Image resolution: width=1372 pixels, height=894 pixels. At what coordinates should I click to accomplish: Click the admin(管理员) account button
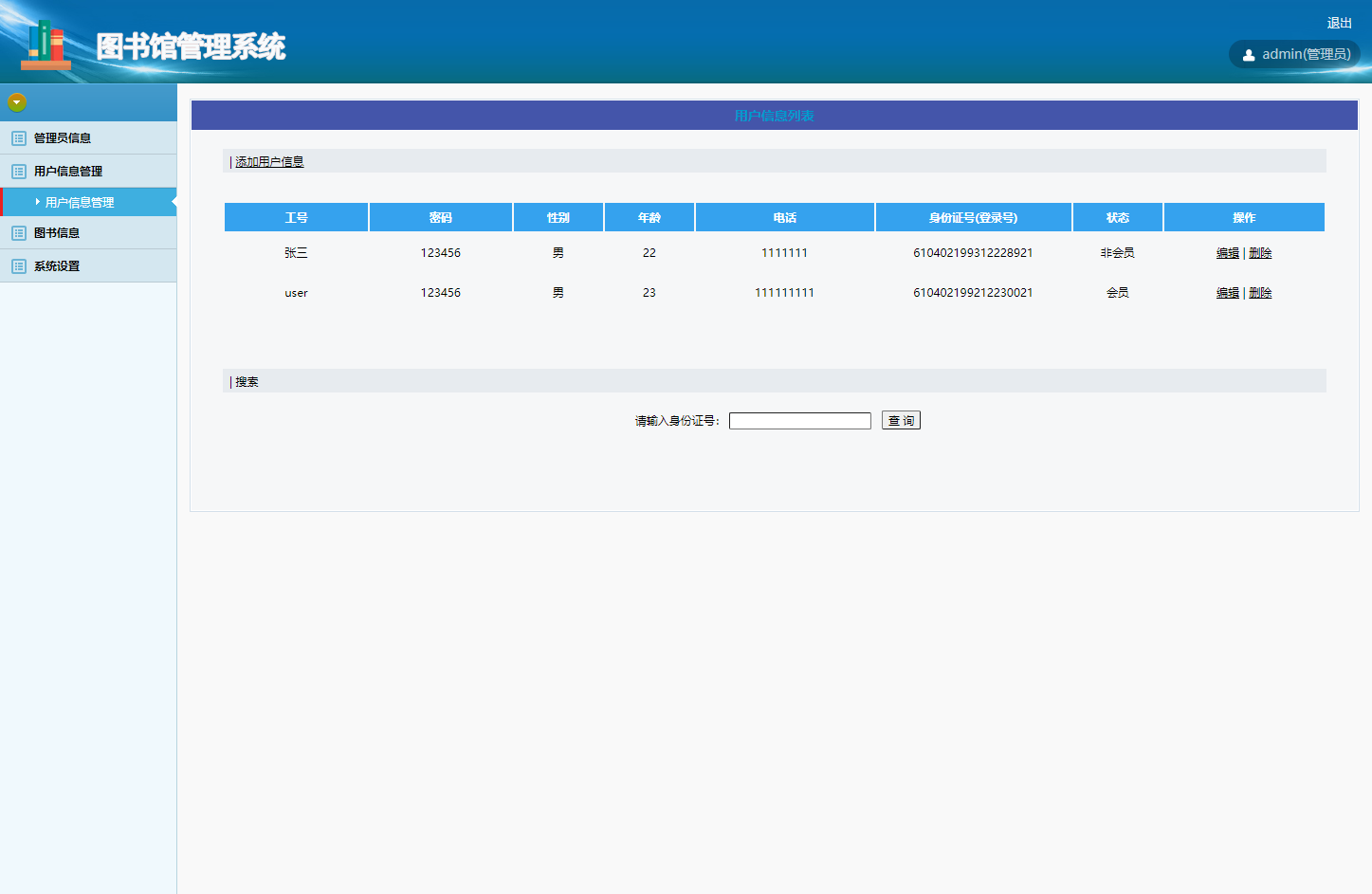[1295, 54]
